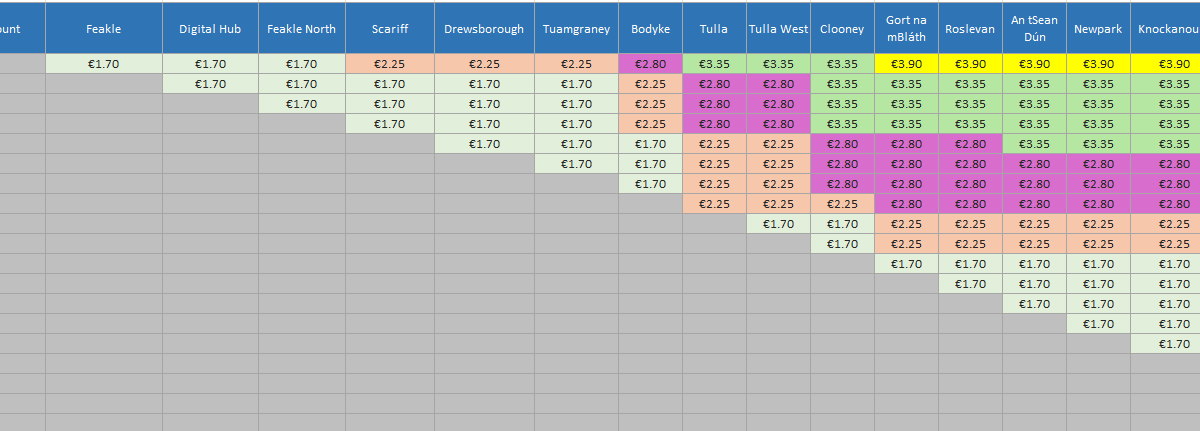
Task: Click the €2.25 cell in Clooney column
Action: [x=842, y=204]
